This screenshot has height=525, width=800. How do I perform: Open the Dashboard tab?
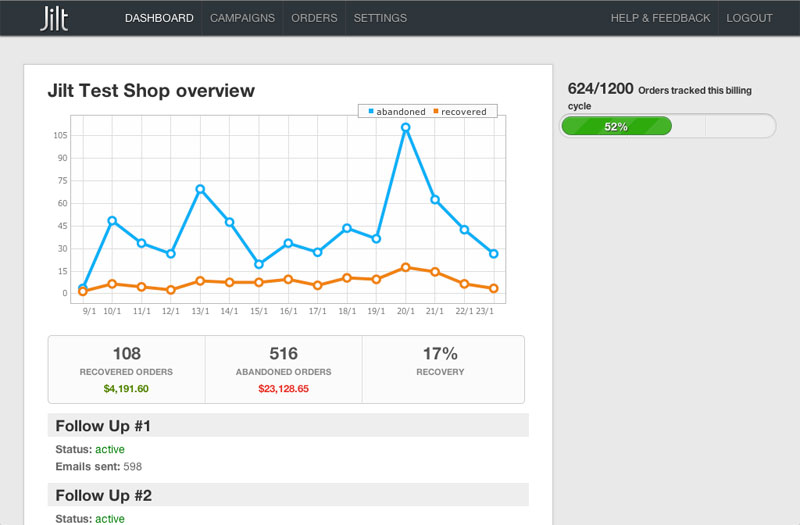click(159, 18)
